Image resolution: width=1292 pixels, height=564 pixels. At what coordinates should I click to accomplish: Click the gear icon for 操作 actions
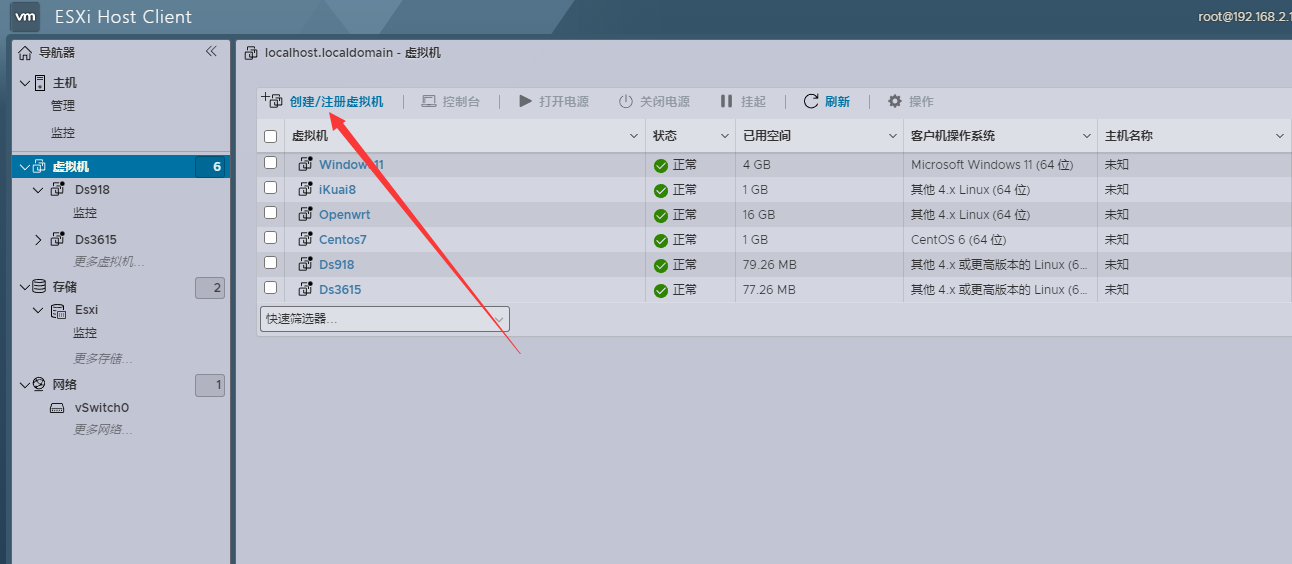click(x=895, y=101)
